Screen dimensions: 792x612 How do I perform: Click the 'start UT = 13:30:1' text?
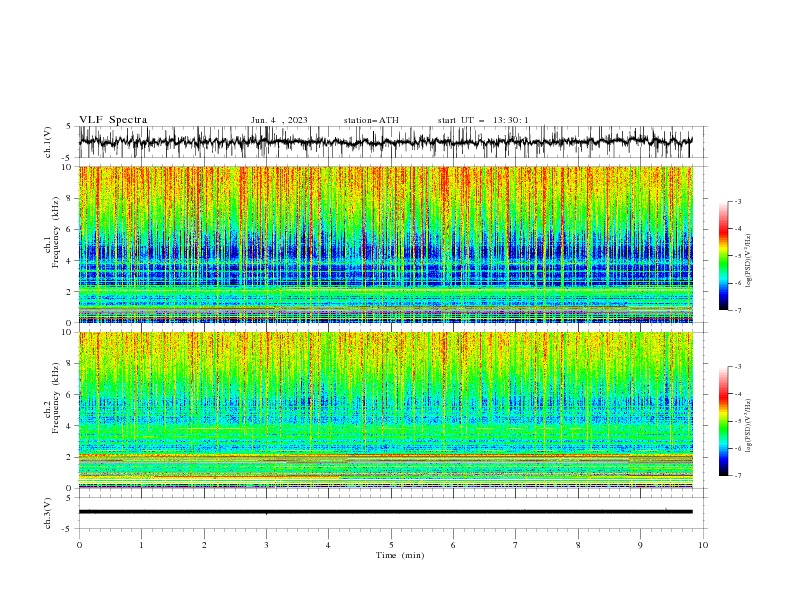tap(482, 120)
